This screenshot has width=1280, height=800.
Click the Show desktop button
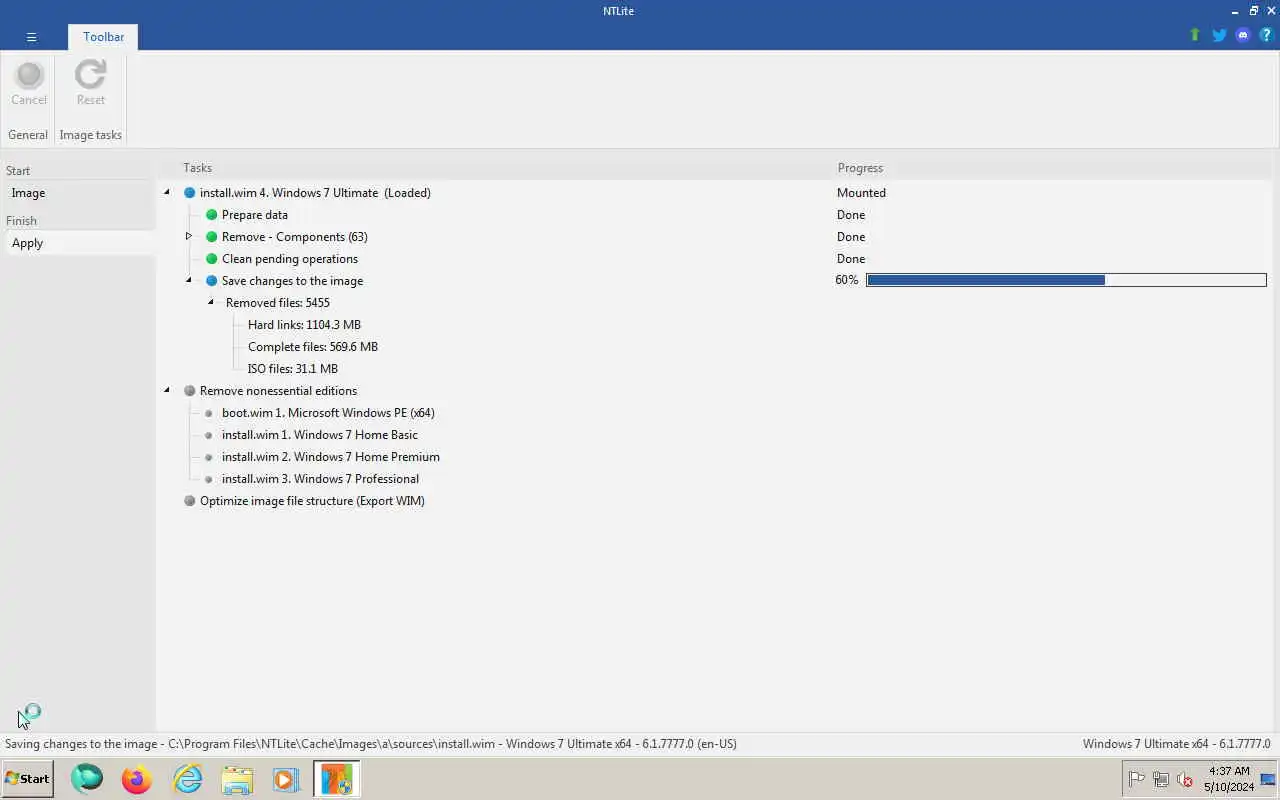tap(1268, 779)
